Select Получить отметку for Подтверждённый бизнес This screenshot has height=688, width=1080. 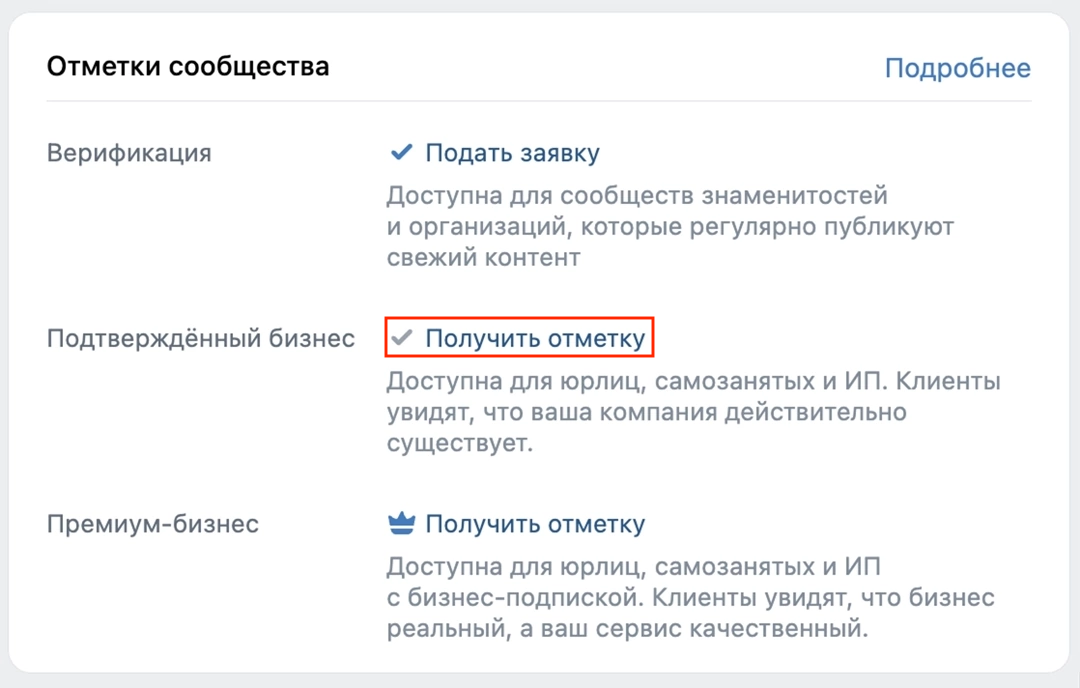535,339
